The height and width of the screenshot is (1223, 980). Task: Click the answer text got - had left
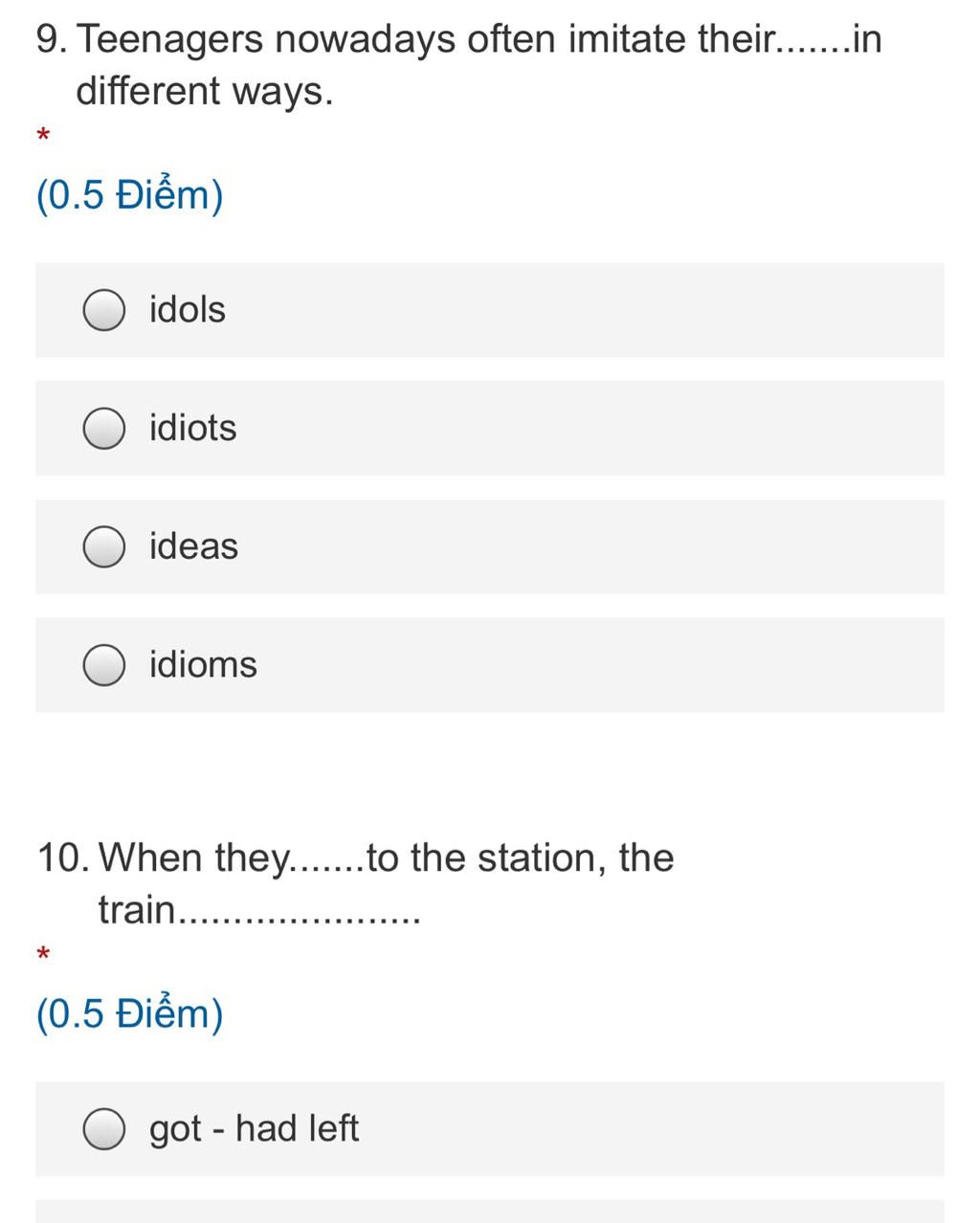[x=254, y=1129]
